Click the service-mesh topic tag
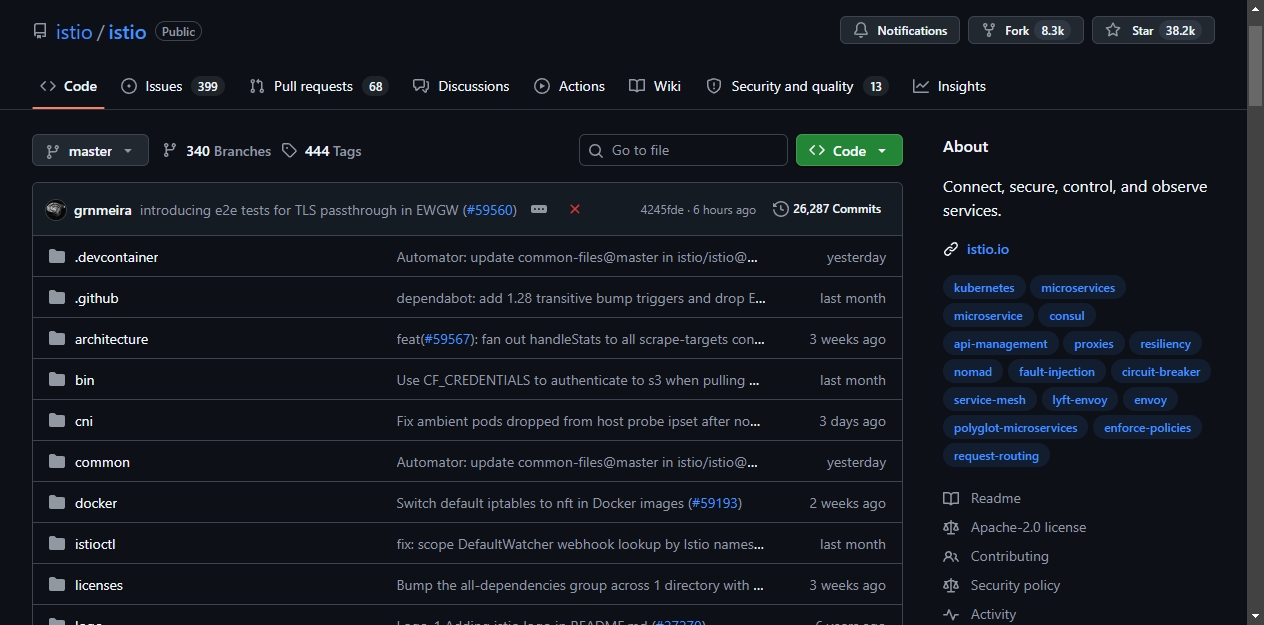Image resolution: width=1264 pixels, height=625 pixels. click(990, 400)
